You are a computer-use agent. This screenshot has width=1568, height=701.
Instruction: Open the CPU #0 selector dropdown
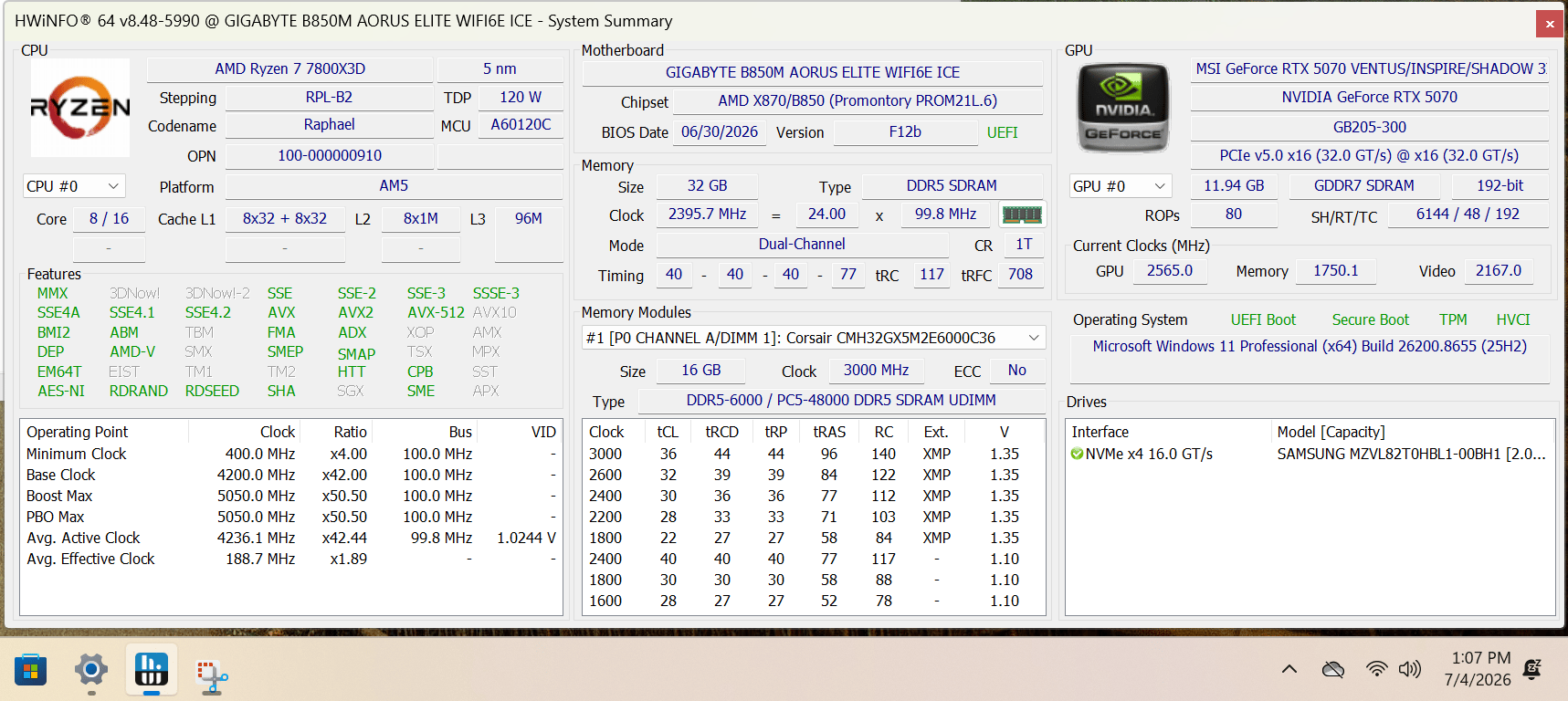click(74, 186)
